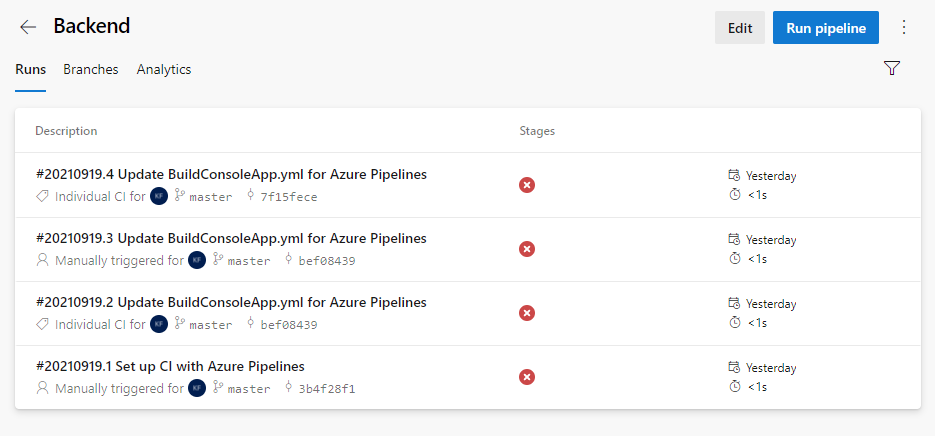This screenshot has width=935, height=436.
Task: Click failed status icon for run #20210919.3
Action: pyautogui.click(x=527, y=249)
